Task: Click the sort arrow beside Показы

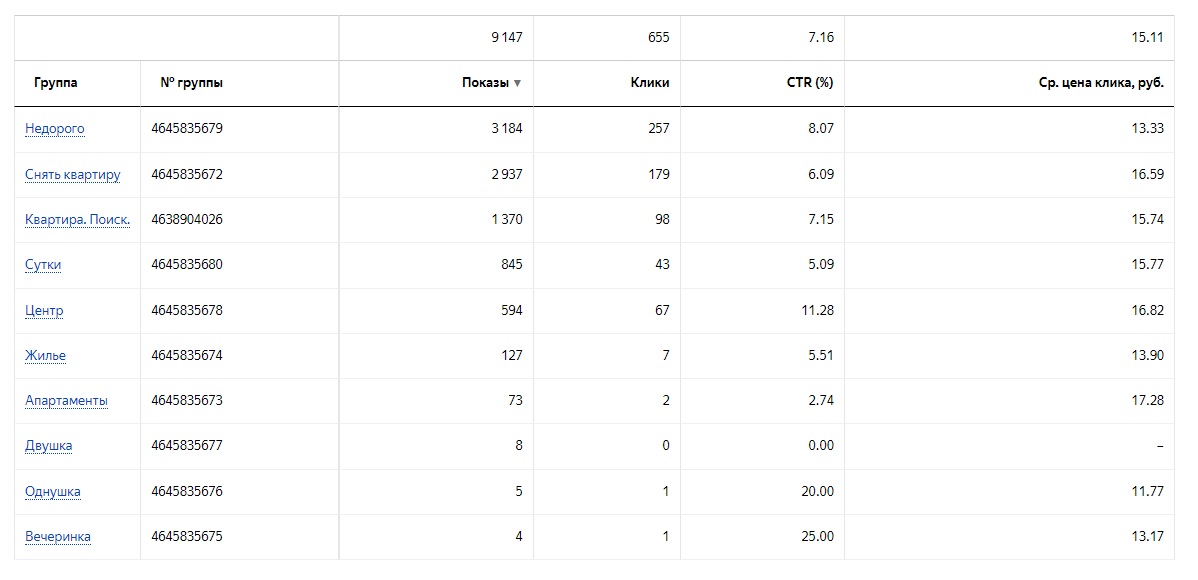Action: pos(517,83)
